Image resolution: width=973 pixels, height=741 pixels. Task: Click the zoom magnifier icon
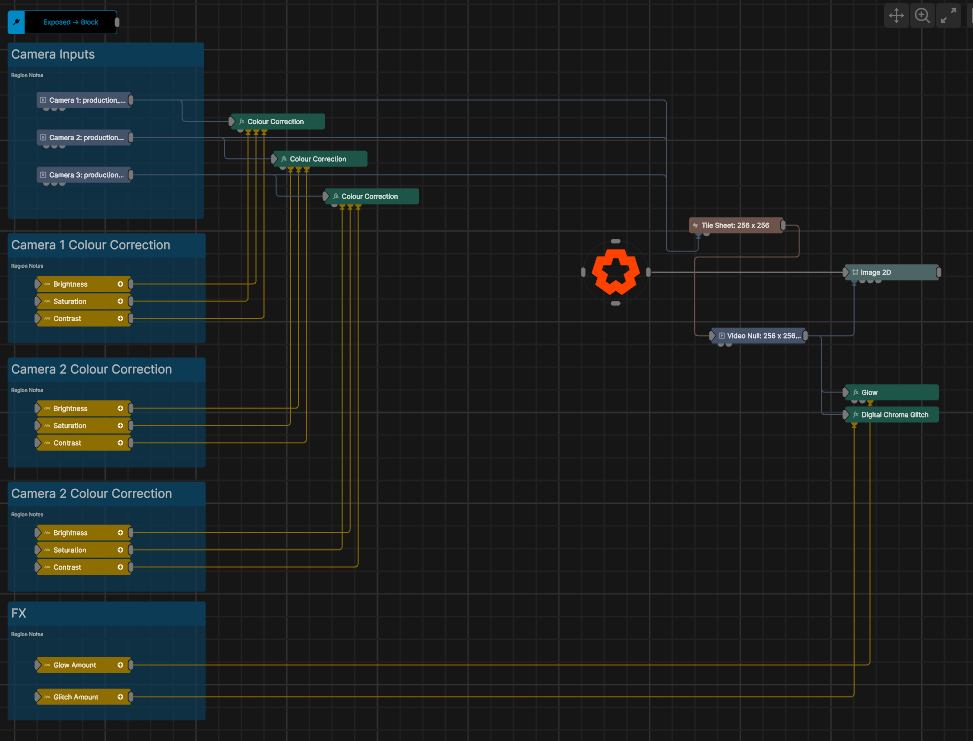click(922, 16)
